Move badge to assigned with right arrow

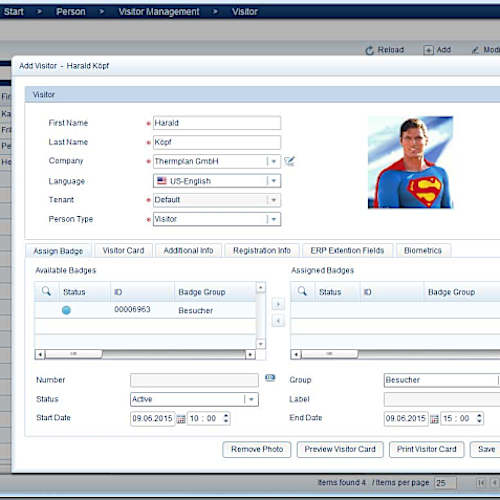(278, 304)
